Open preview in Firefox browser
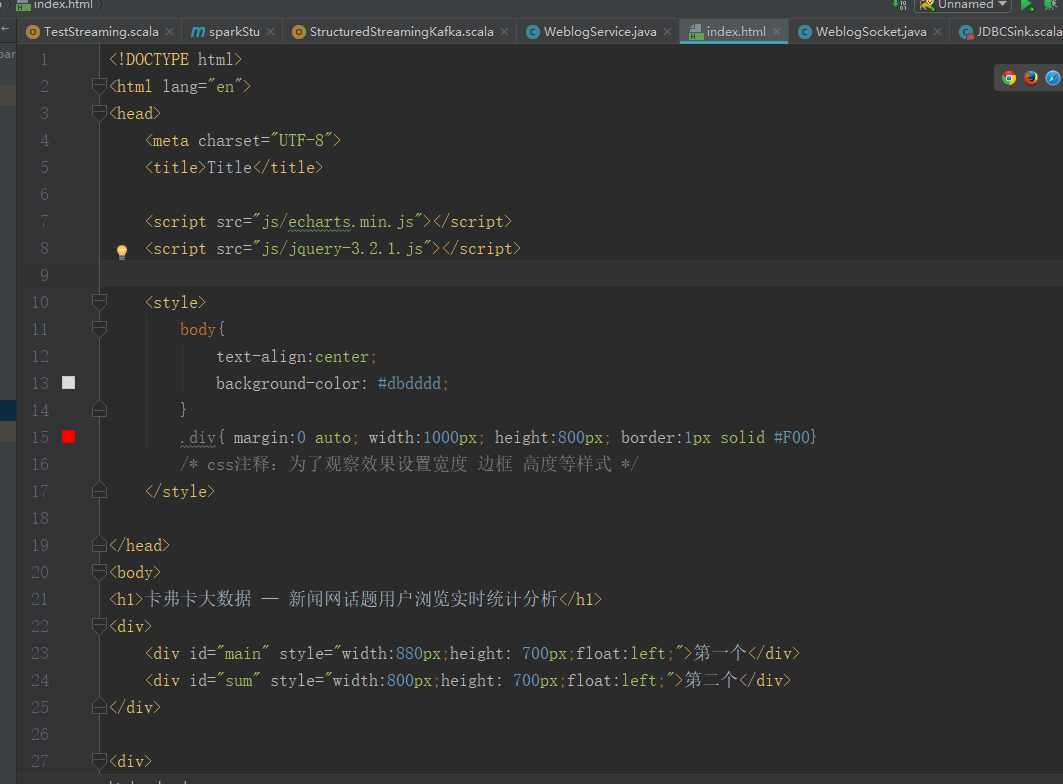 pyautogui.click(x=1030, y=78)
